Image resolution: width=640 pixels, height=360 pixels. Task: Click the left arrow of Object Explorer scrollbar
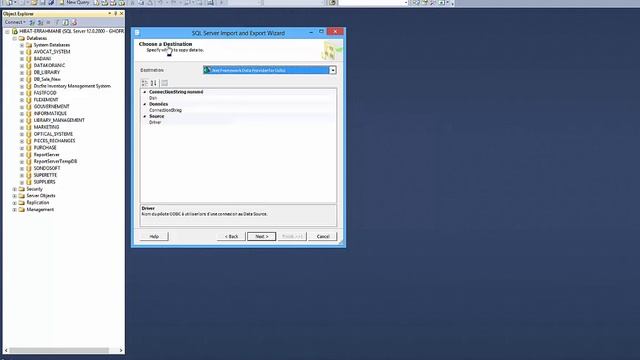pyautogui.click(x=6, y=350)
